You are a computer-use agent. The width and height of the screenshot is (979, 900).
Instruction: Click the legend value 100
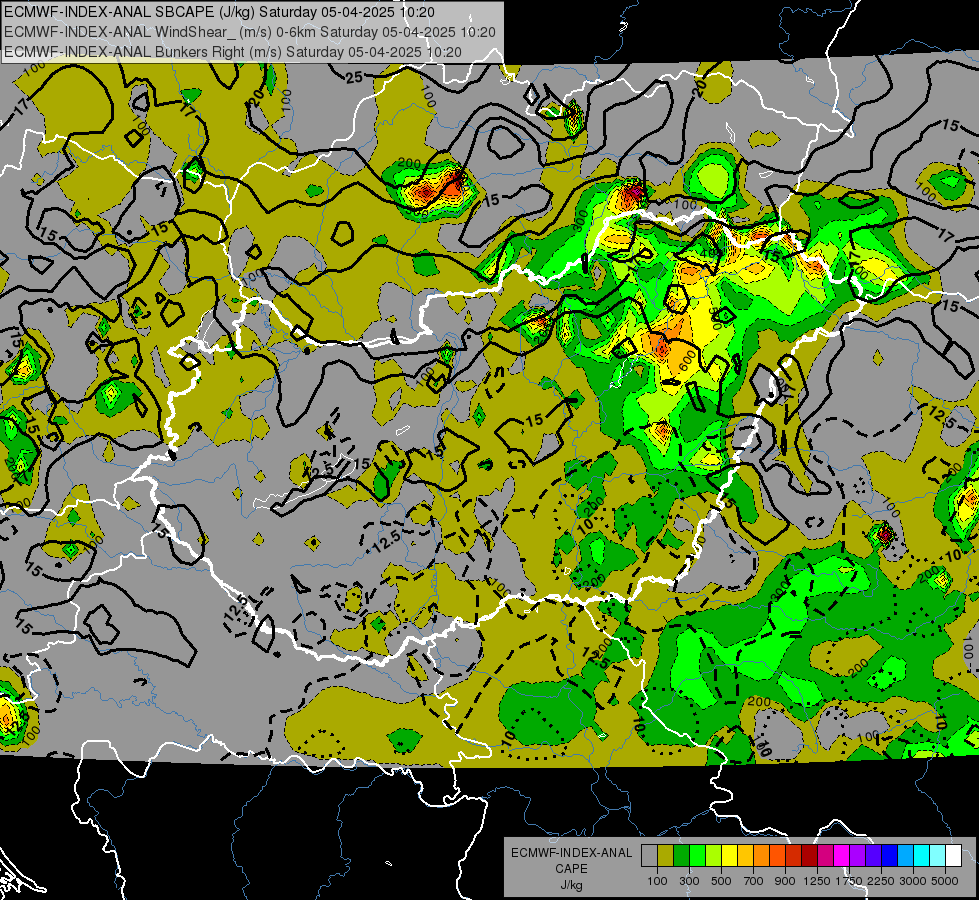pyautogui.click(x=657, y=881)
